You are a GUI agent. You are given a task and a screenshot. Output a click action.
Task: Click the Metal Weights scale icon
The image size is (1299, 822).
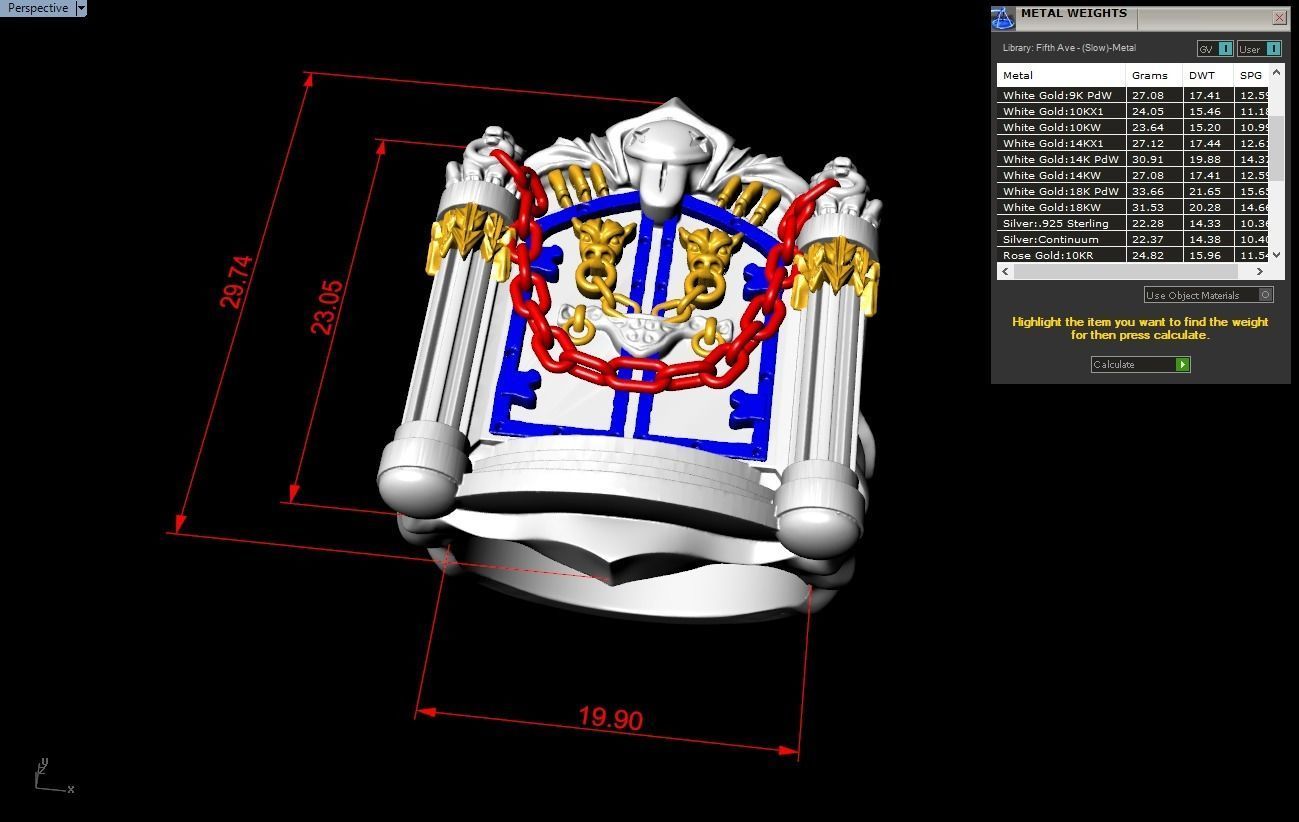coord(1003,18)
